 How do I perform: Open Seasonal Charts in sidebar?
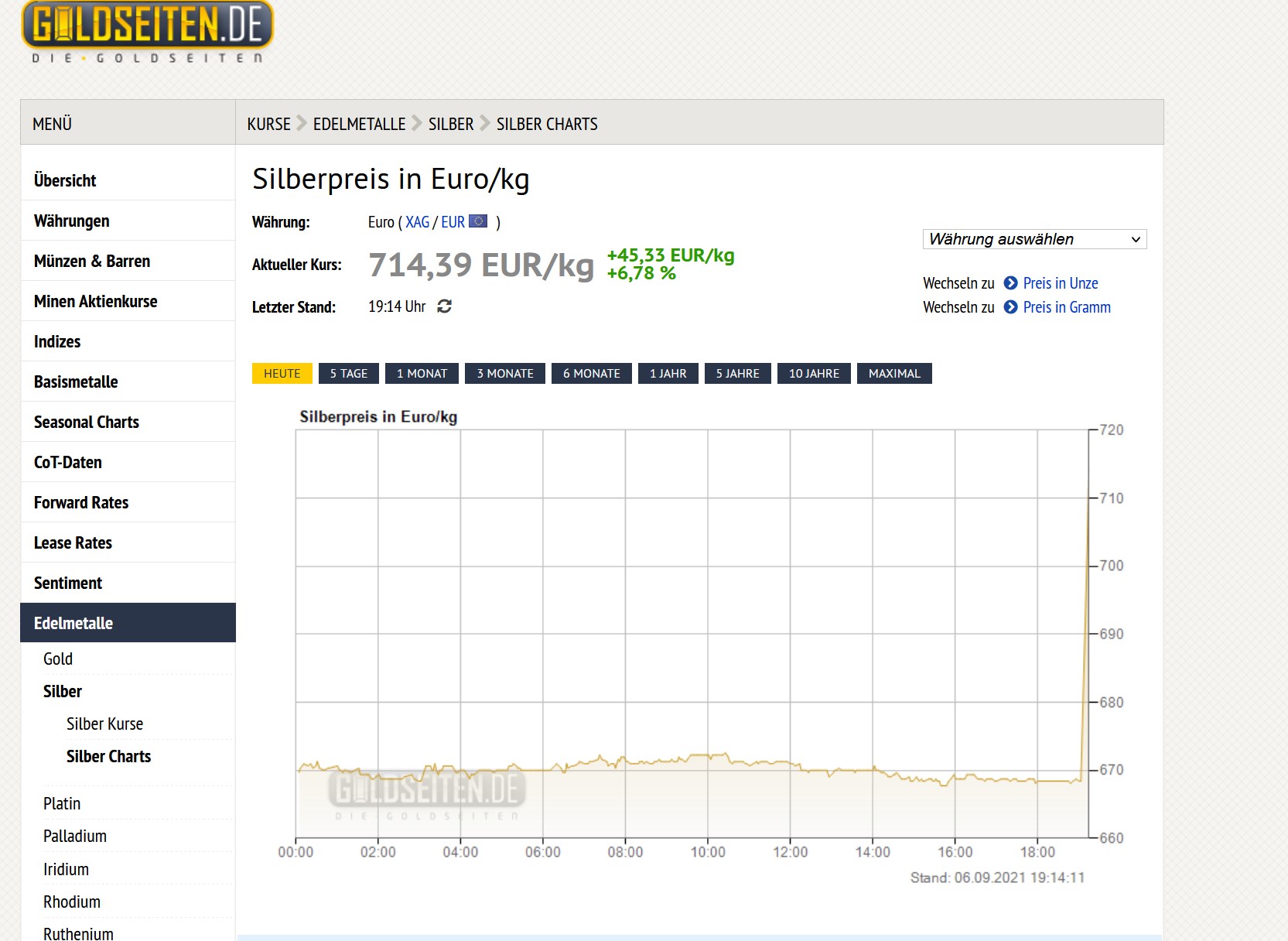click(x=128, y=422)
